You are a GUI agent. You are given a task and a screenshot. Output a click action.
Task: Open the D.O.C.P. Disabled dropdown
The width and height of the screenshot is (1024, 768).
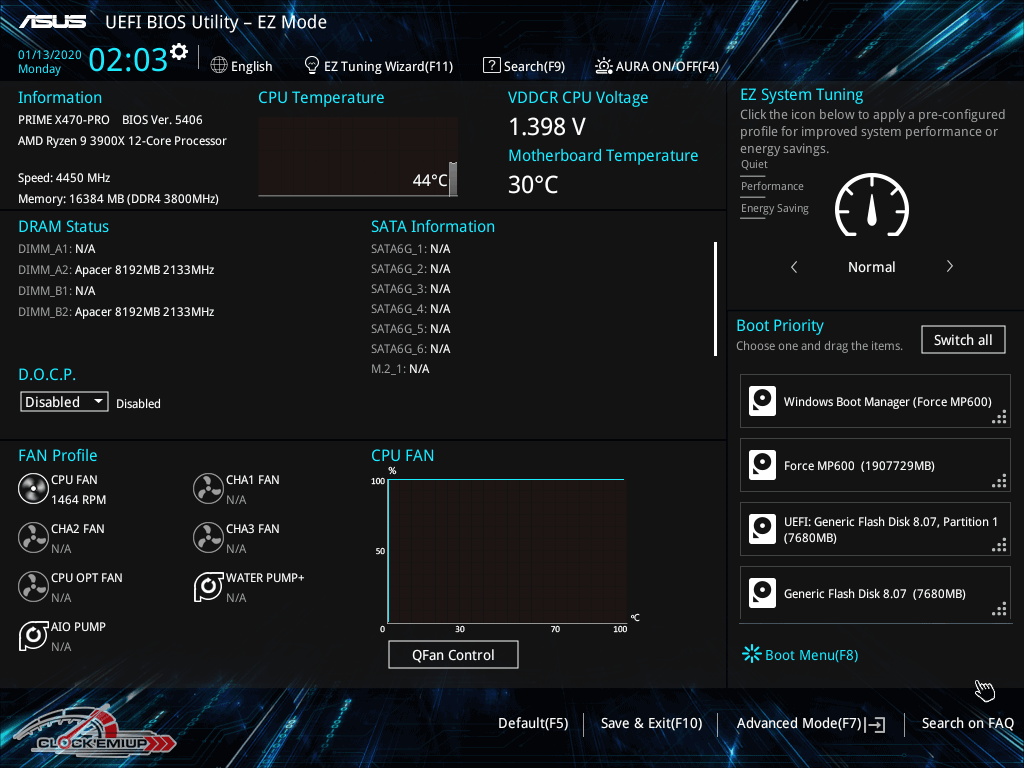pos(65,401)
